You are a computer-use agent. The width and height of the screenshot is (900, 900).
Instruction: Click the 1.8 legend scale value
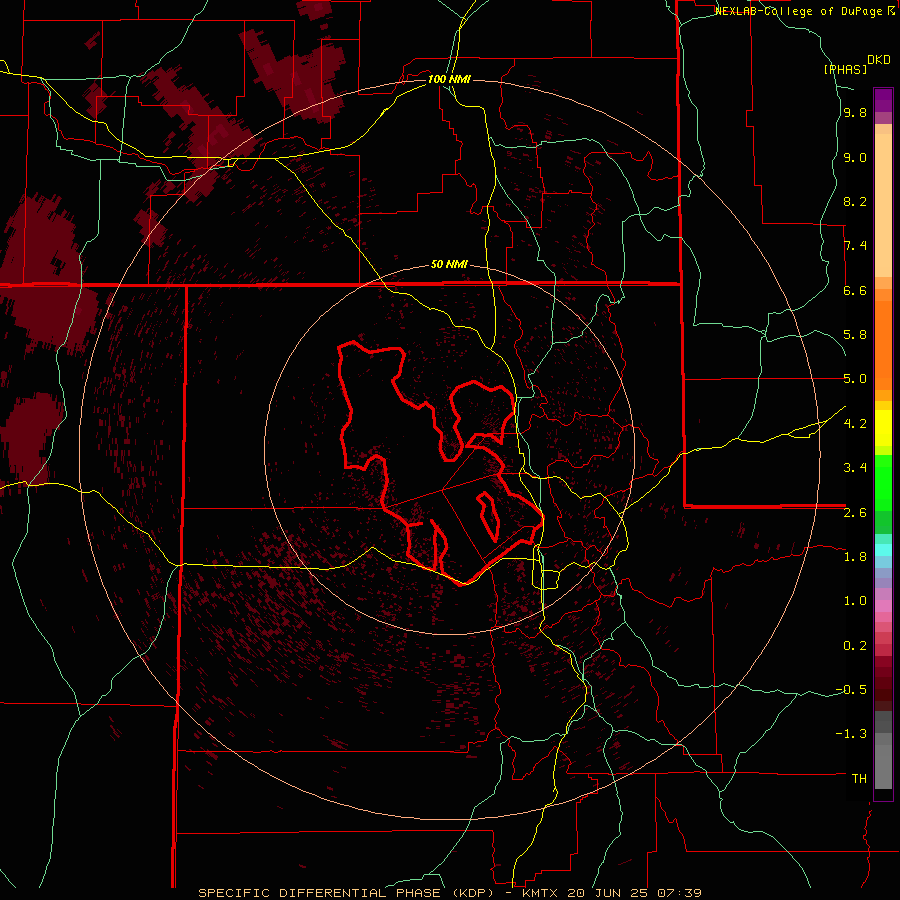(855, 557)
